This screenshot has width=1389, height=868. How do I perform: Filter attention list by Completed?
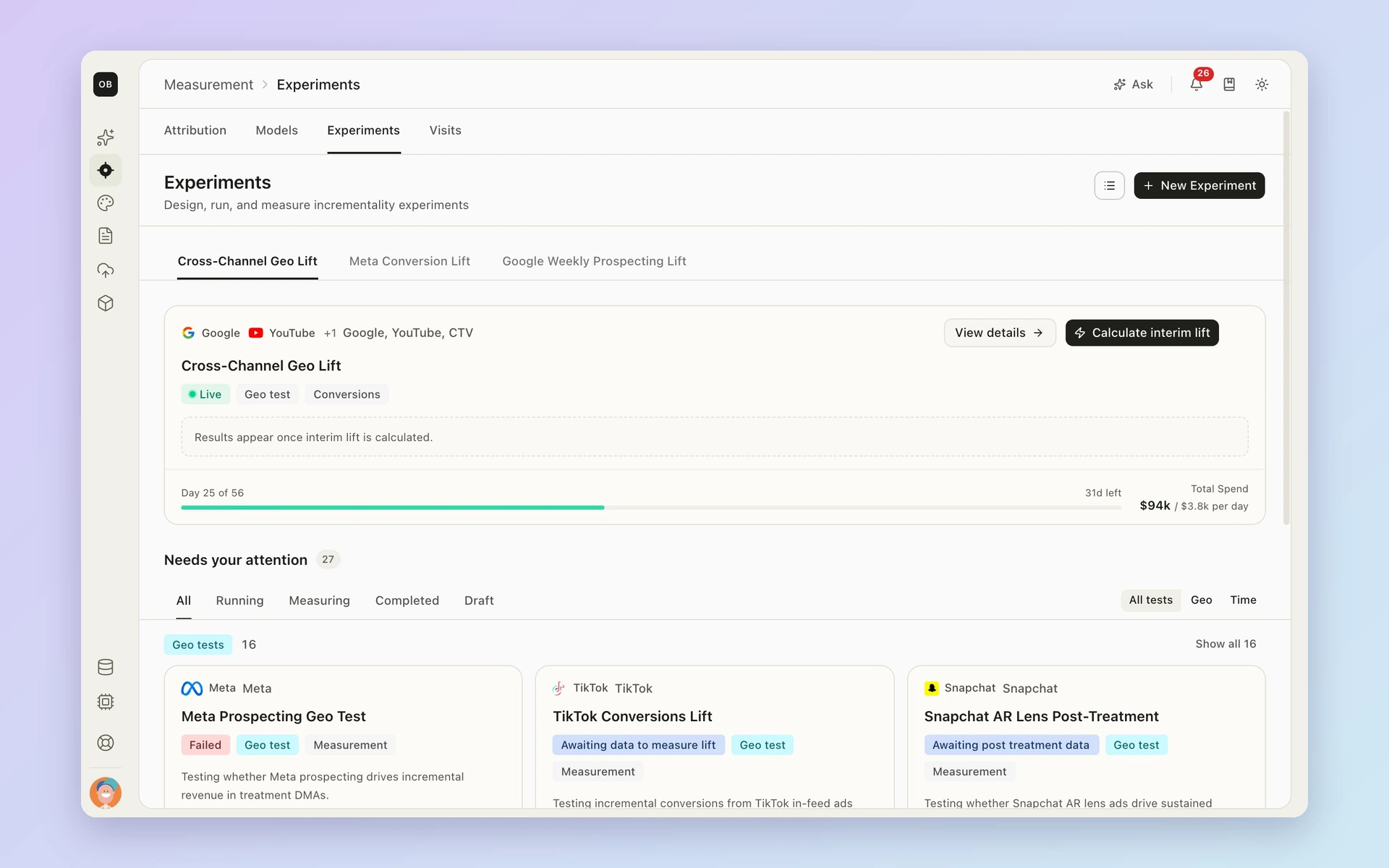point(407,600)
